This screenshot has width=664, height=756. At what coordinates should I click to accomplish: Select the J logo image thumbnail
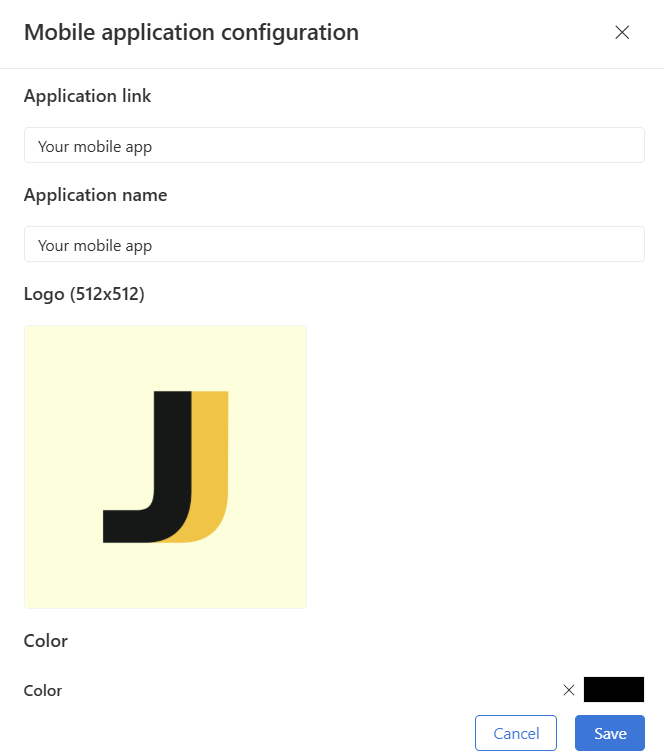pos(165,467)
